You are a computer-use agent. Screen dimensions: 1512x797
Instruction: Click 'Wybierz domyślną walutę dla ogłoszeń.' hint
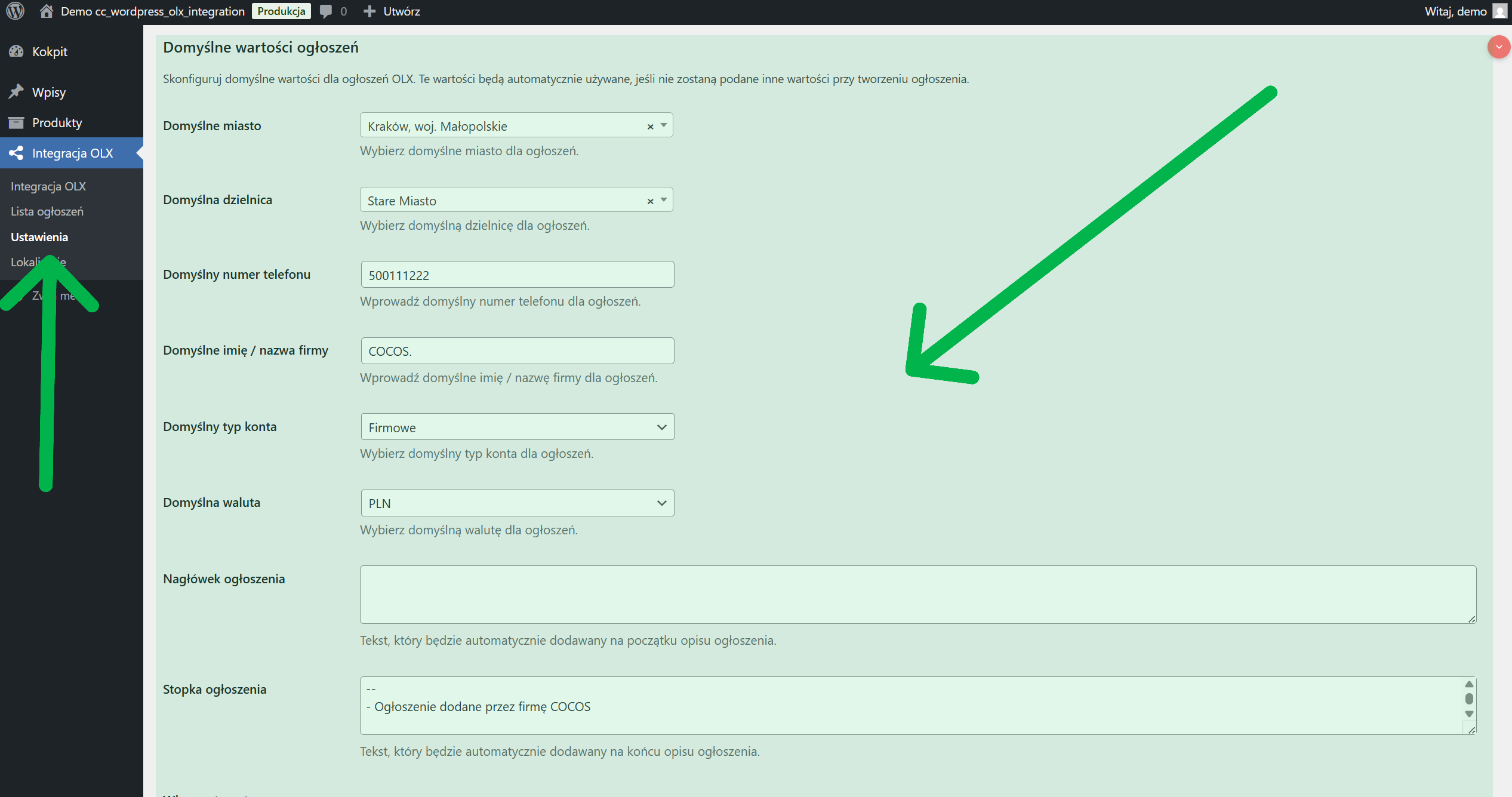click(x=469, y=530)
